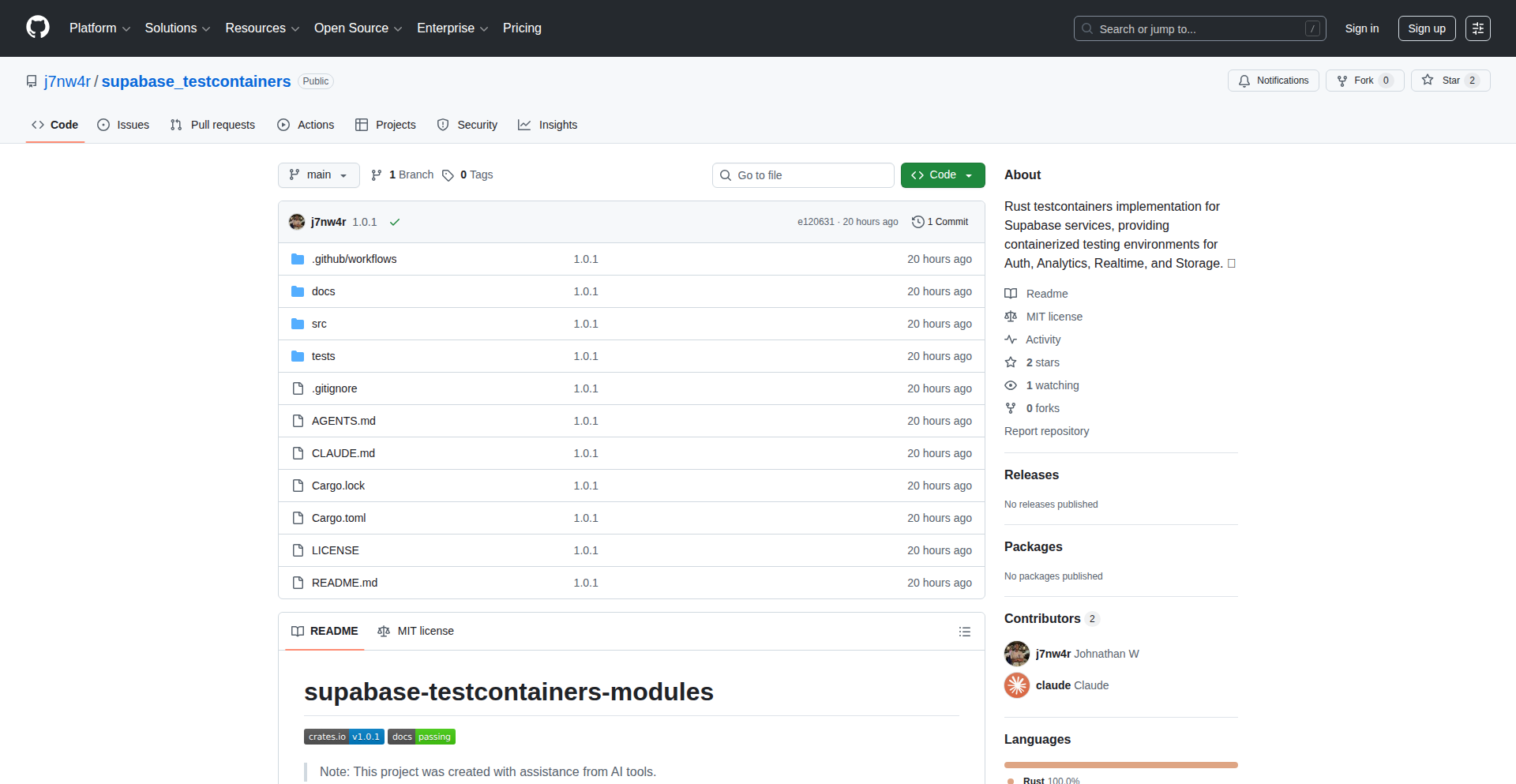Click the Rust language color bar
Screen dimensions: 1516x784
coord(1120,764)
